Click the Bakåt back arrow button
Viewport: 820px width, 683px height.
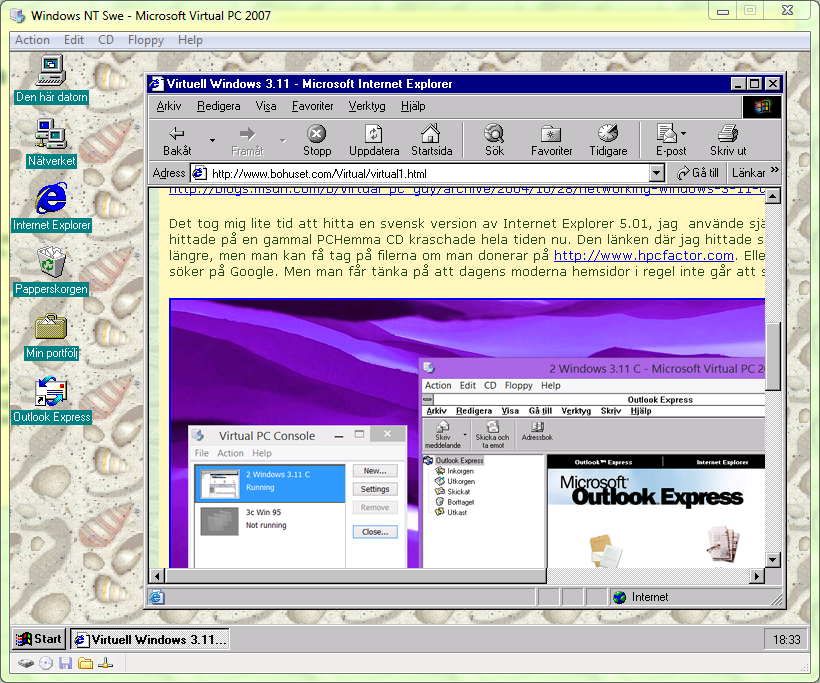tap(177, 141)
